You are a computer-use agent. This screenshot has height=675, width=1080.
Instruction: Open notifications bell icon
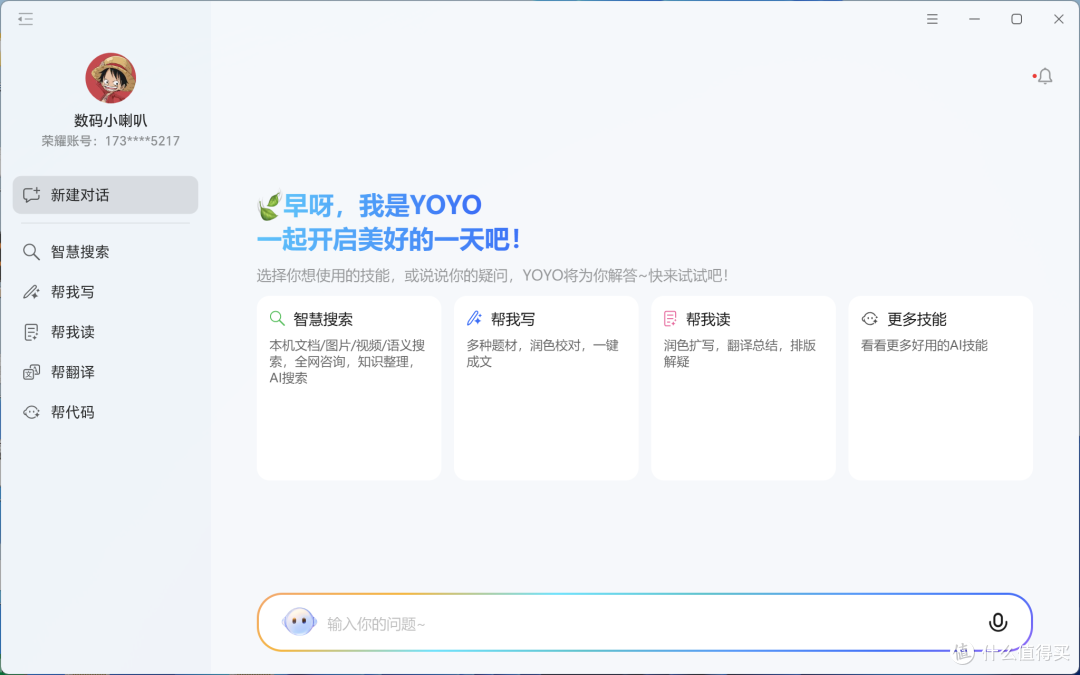click(x=1045, y=76)
